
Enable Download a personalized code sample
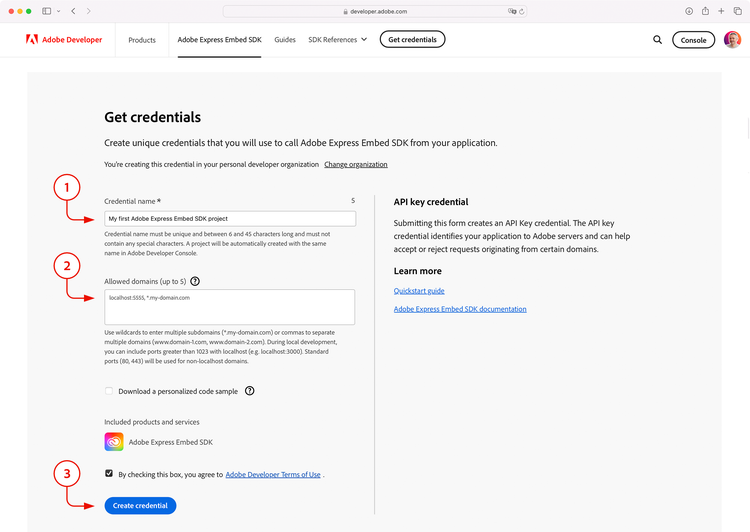108,391
